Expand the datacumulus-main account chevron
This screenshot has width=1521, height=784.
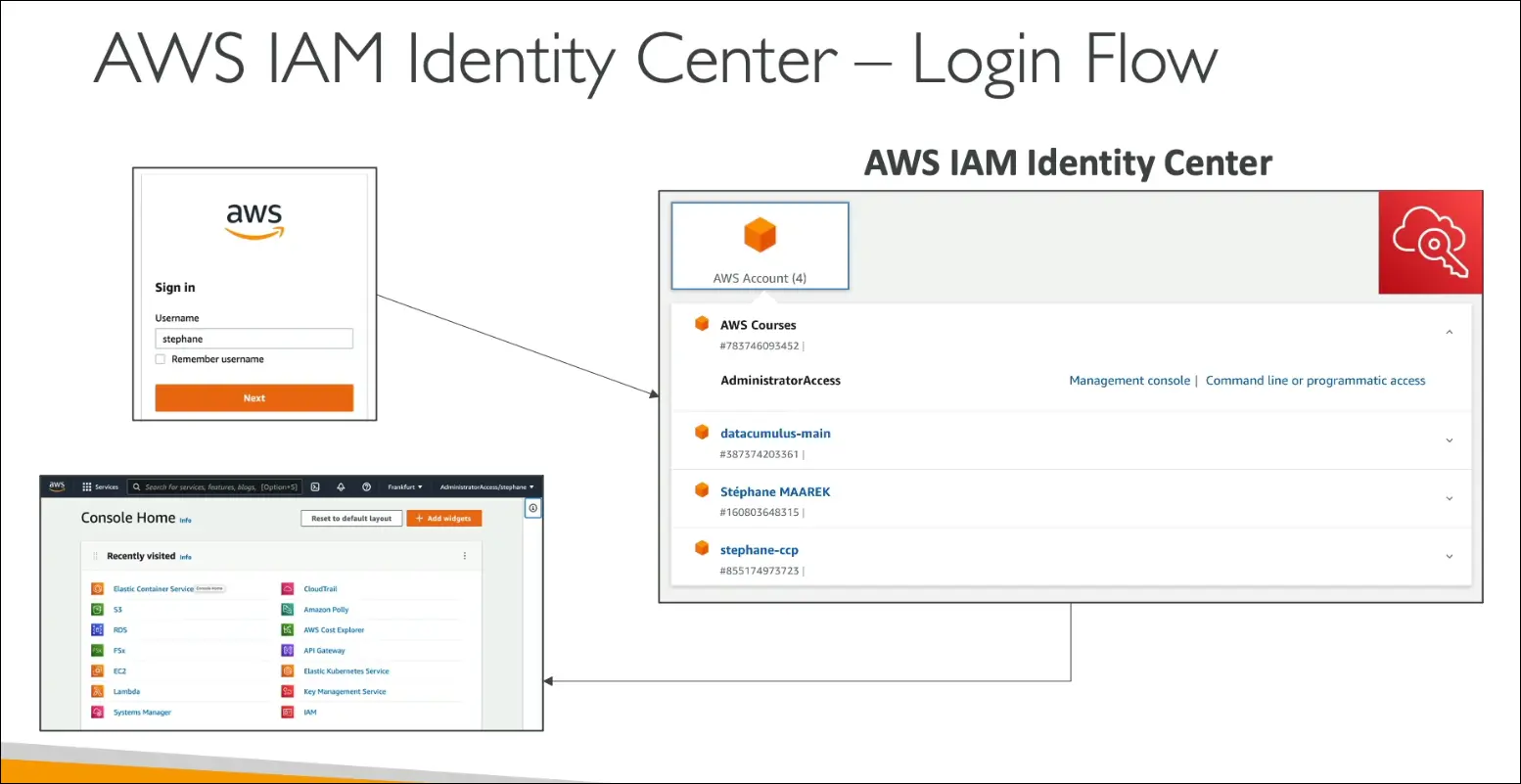1450,440
